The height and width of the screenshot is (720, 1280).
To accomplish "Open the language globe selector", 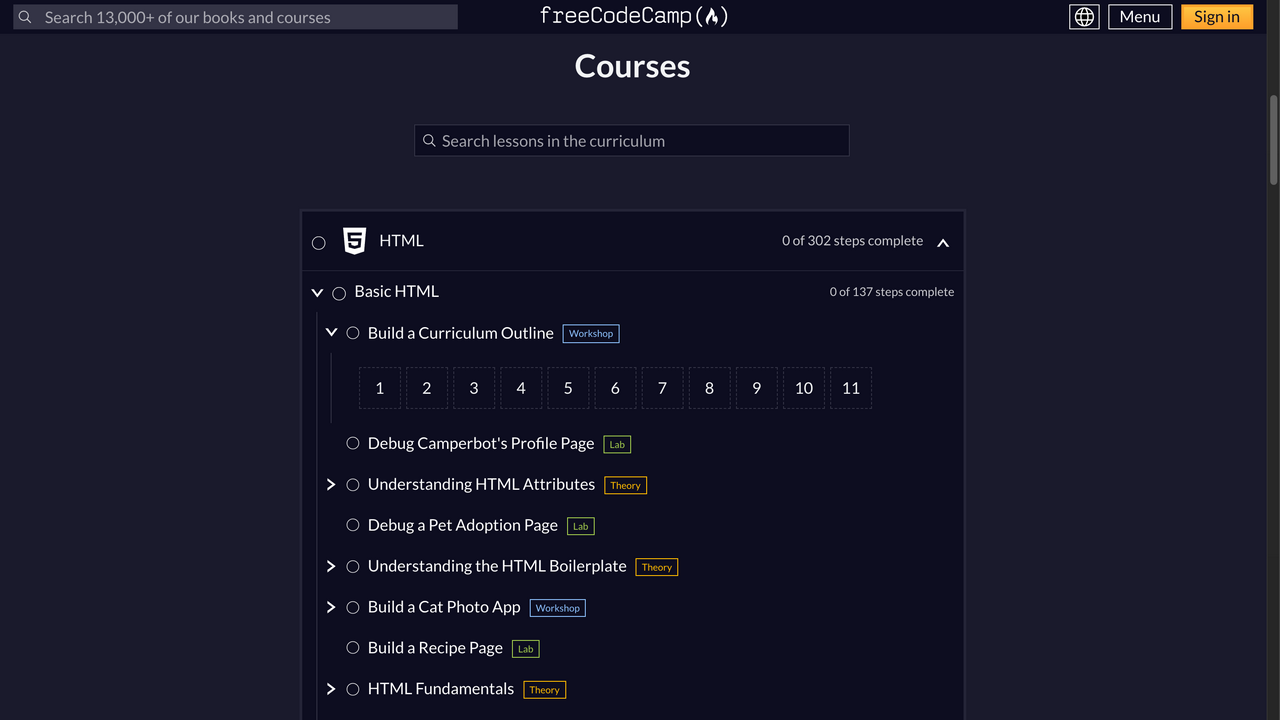I will coord(1084,17).
